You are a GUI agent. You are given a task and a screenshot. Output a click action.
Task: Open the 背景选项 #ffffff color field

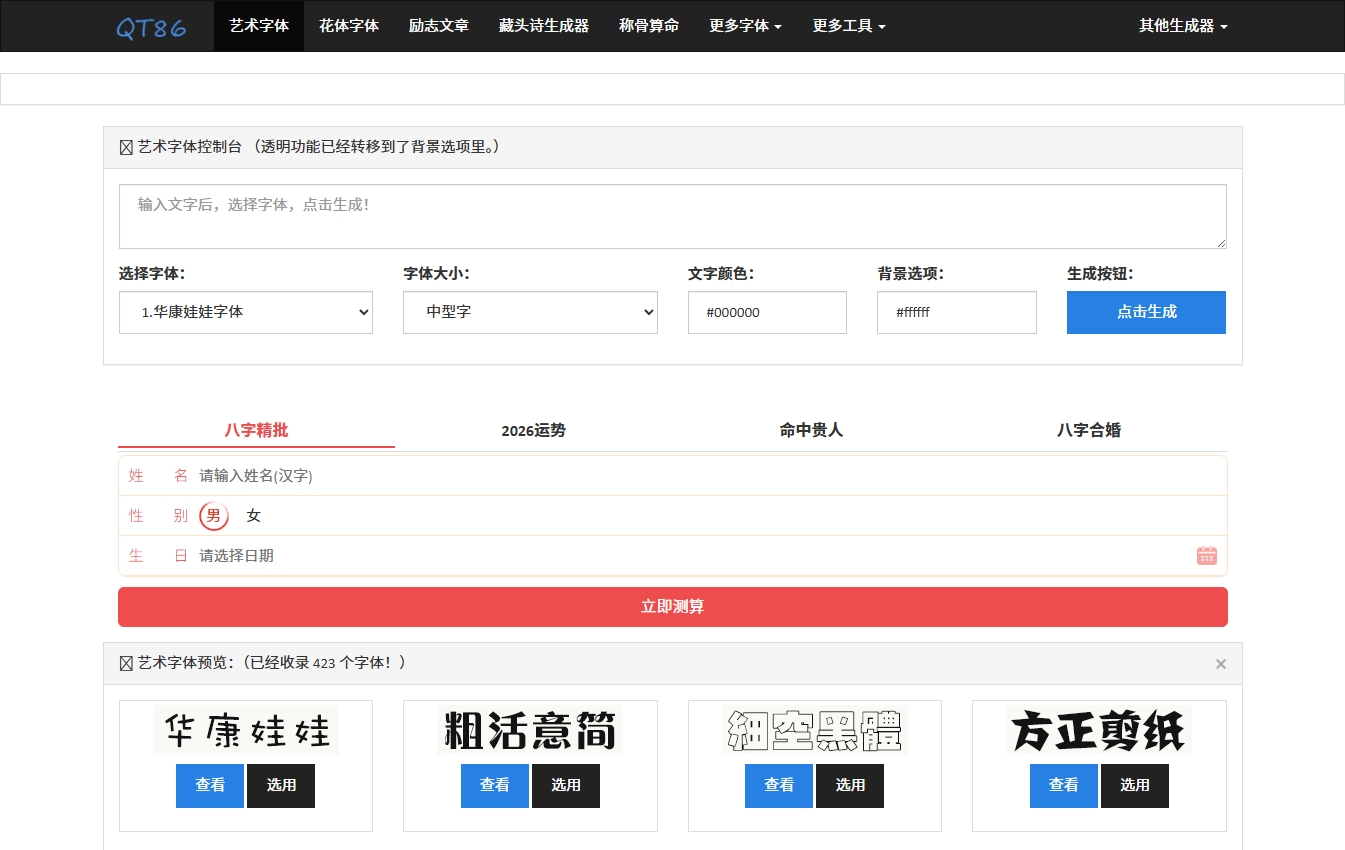click(957, 312)
